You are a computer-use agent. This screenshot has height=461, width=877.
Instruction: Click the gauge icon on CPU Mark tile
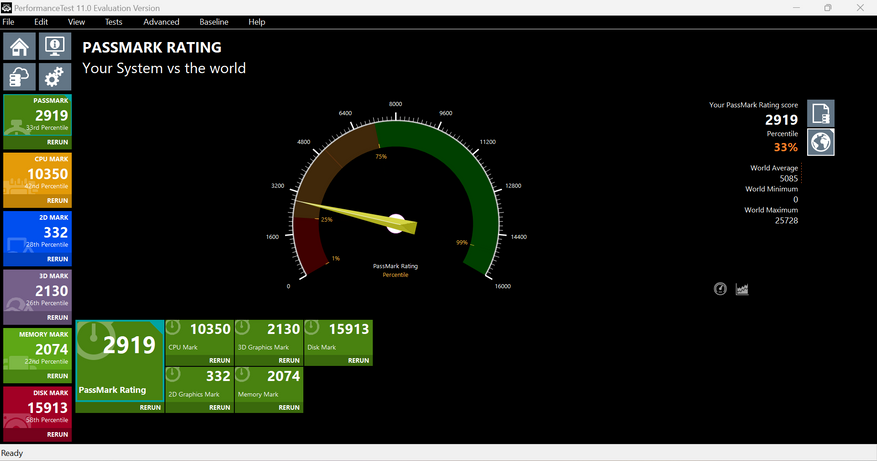tap(173, 327)
